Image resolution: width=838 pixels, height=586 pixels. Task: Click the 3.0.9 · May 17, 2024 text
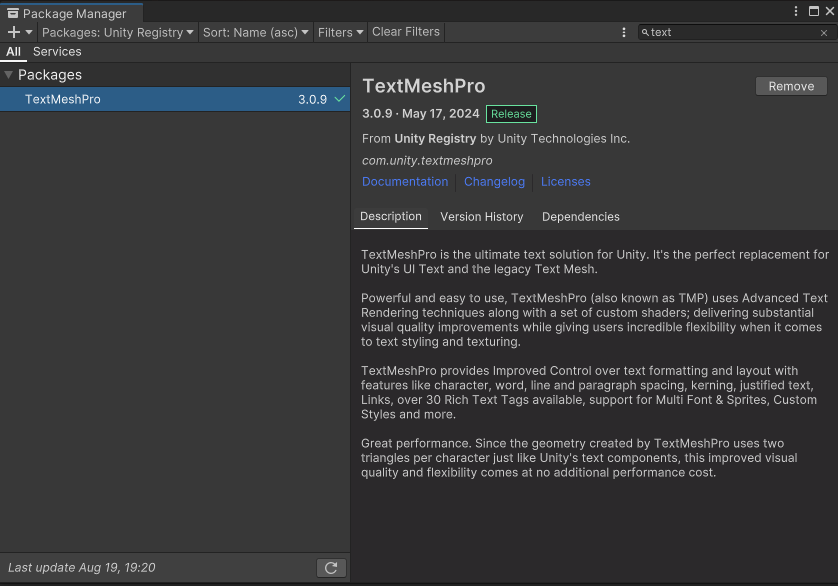pyautogui.click(x=421, y=114)
